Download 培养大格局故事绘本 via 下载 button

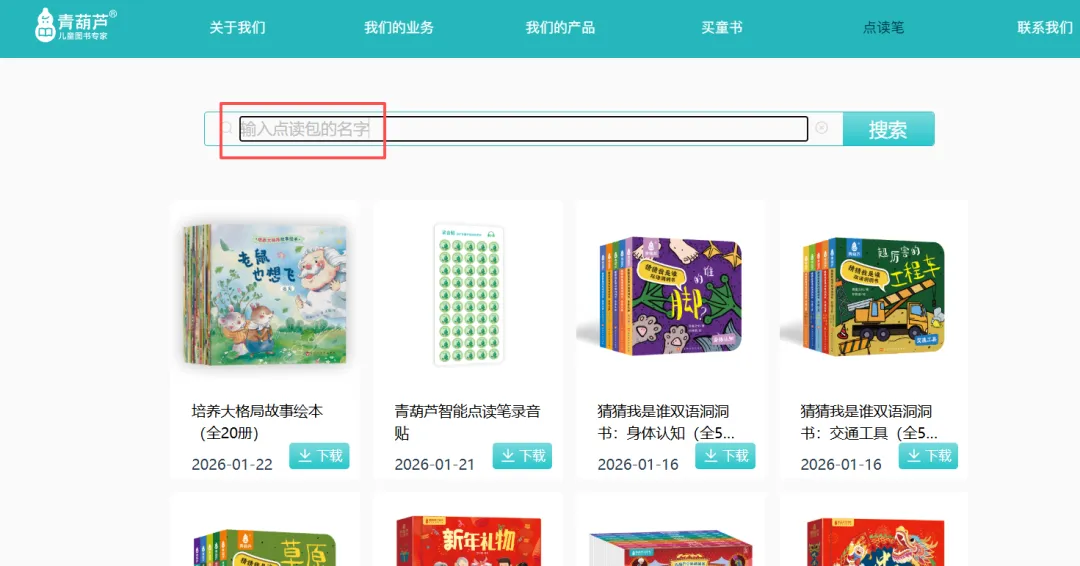[x=320, y=456]
